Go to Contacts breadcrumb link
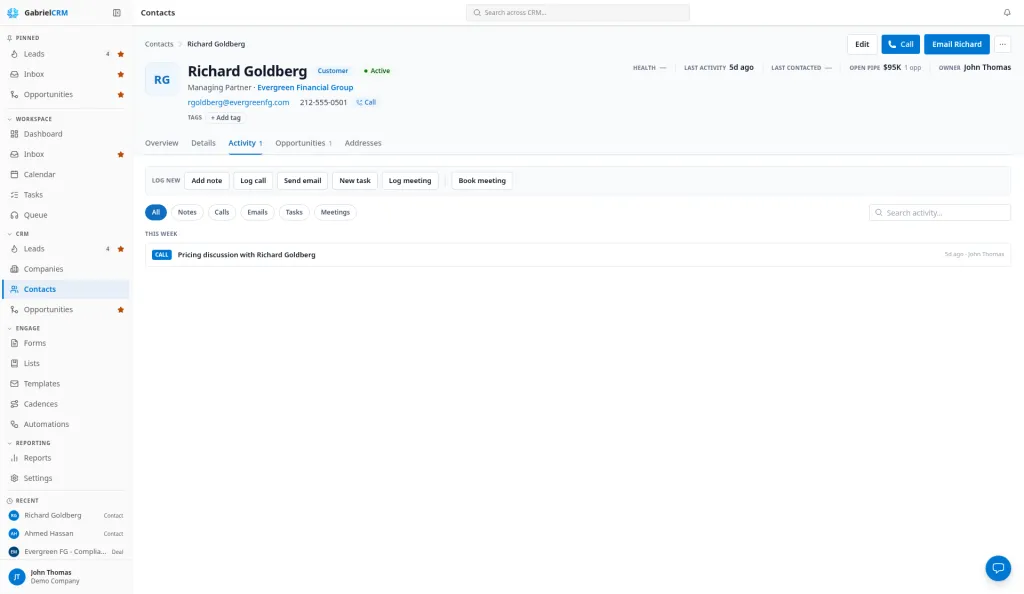Viewport: 1024px width, 594px height. (159, 44)
